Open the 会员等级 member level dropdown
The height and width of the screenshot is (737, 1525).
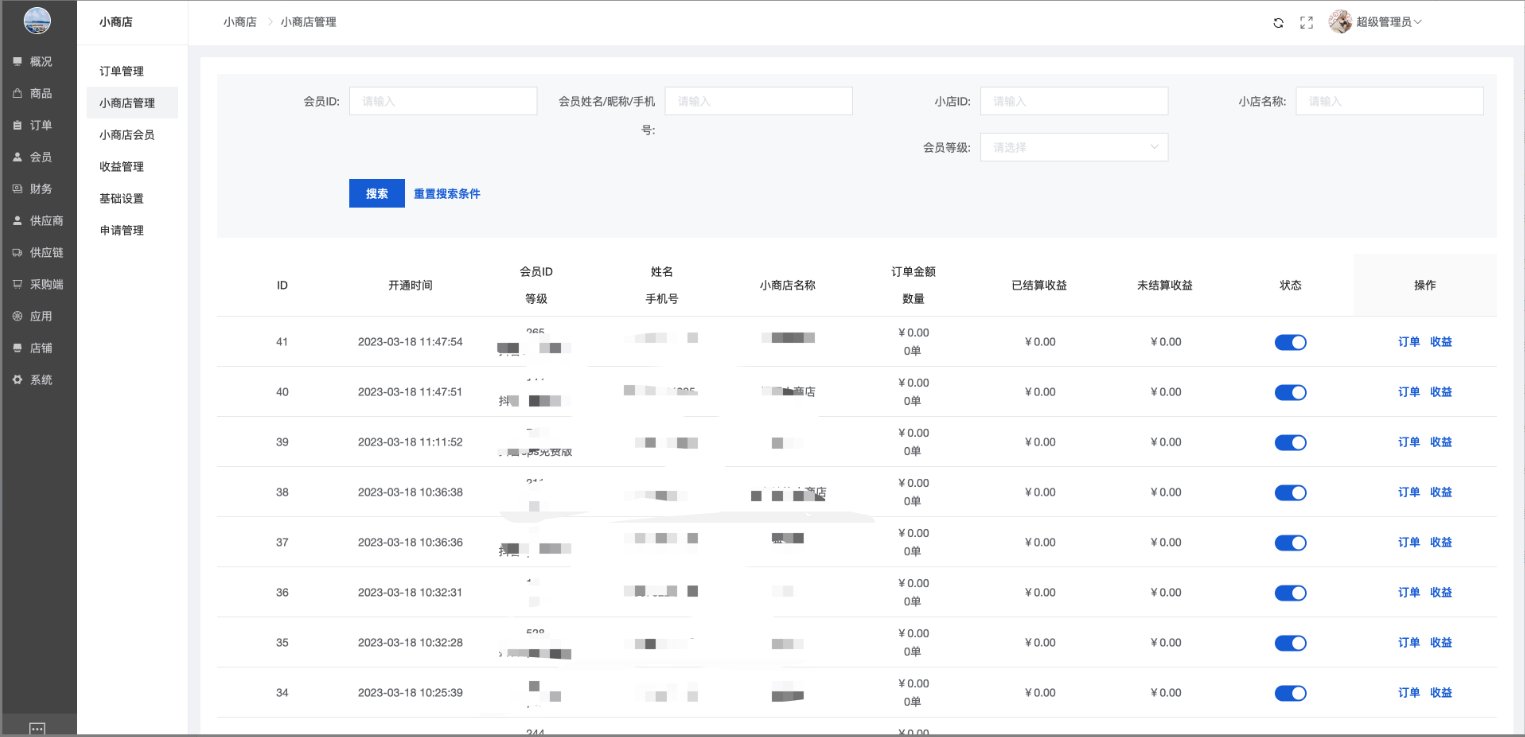coord(1073,147)
